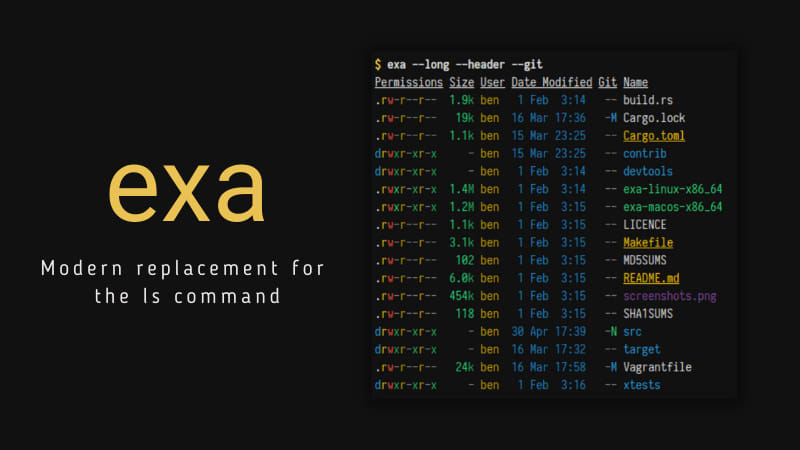This screenshot has height=450, width=800.
Task: Select the build.rs file entry
Action: pos(648,100)
